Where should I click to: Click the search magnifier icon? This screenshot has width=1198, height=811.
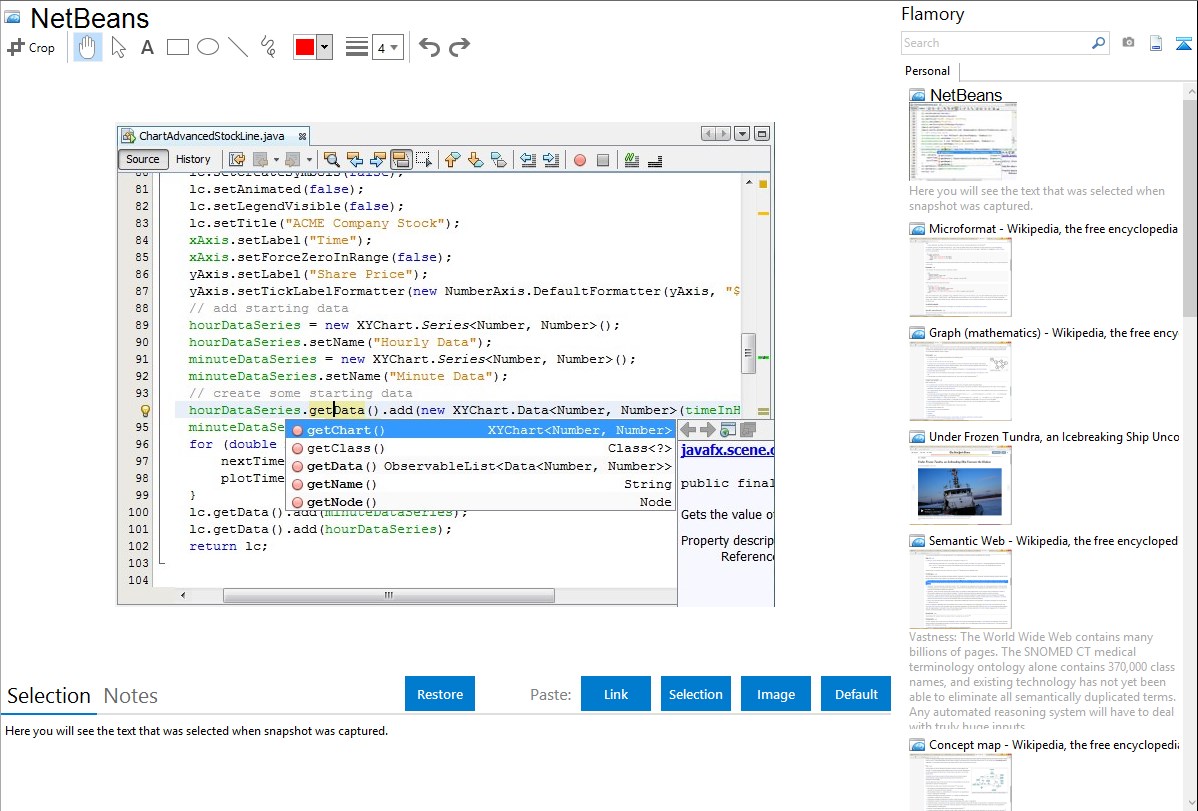coord(1099,43)
